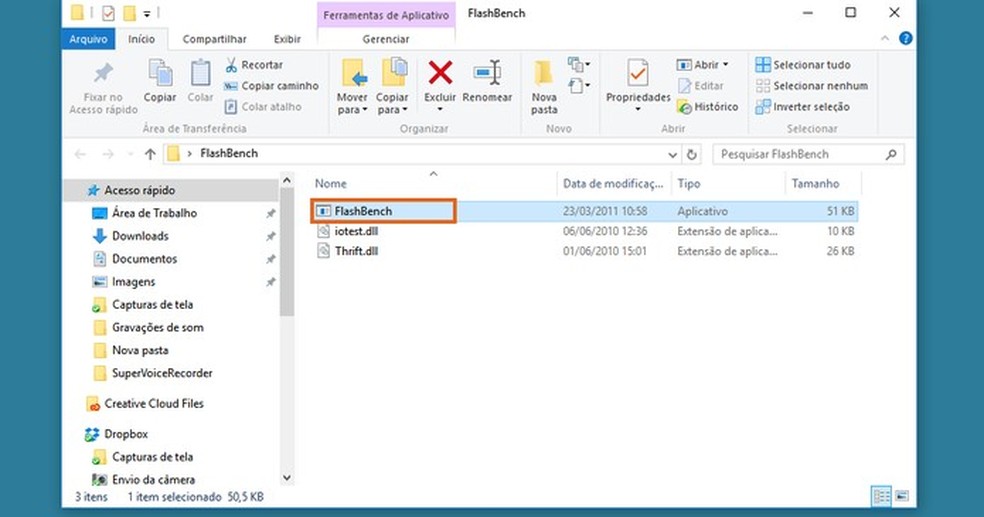Open the Copiar para menu
Image resolution: width=984 pixels, height=517 pixels.
click(x=392, y=87)
